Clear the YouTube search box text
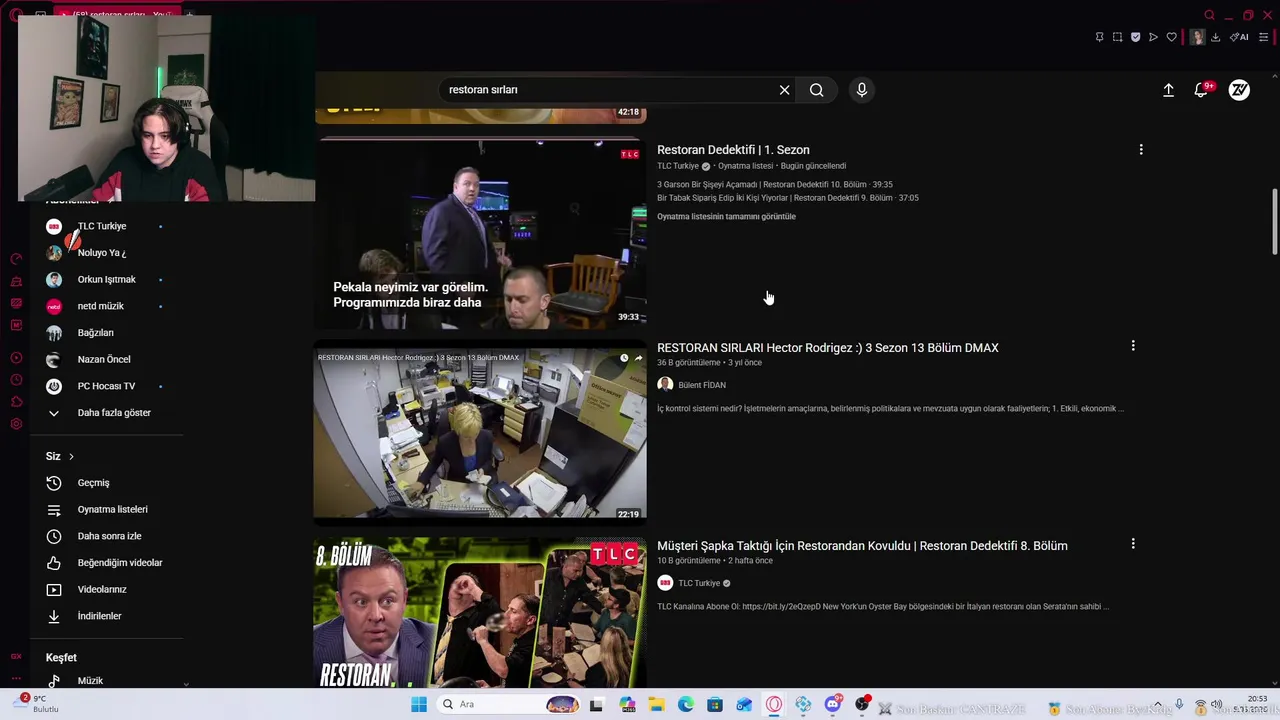This screenshot has width=1280, height=720. [x=784, y=90]
